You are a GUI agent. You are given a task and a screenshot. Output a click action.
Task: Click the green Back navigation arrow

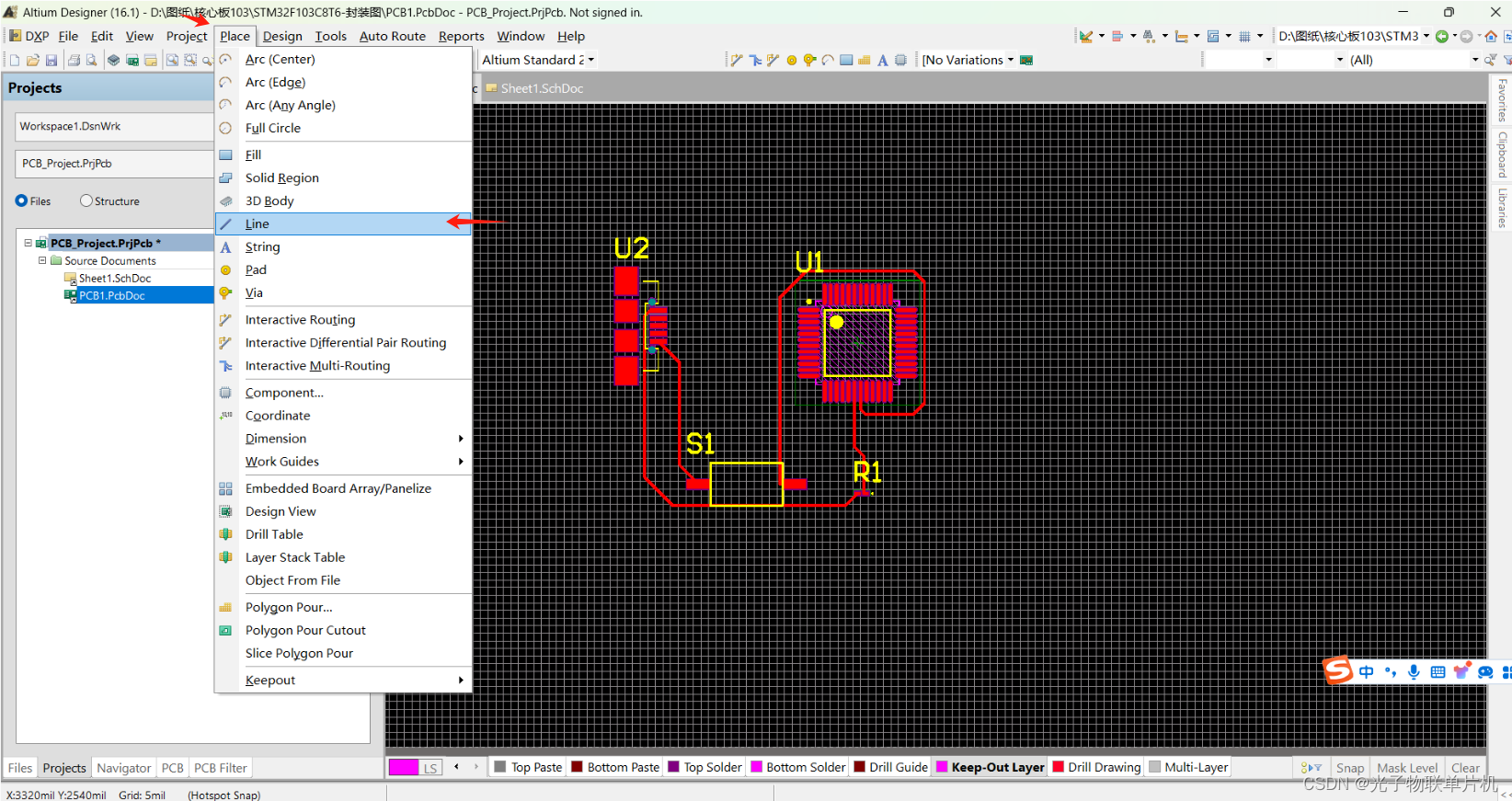(1442, 36)
